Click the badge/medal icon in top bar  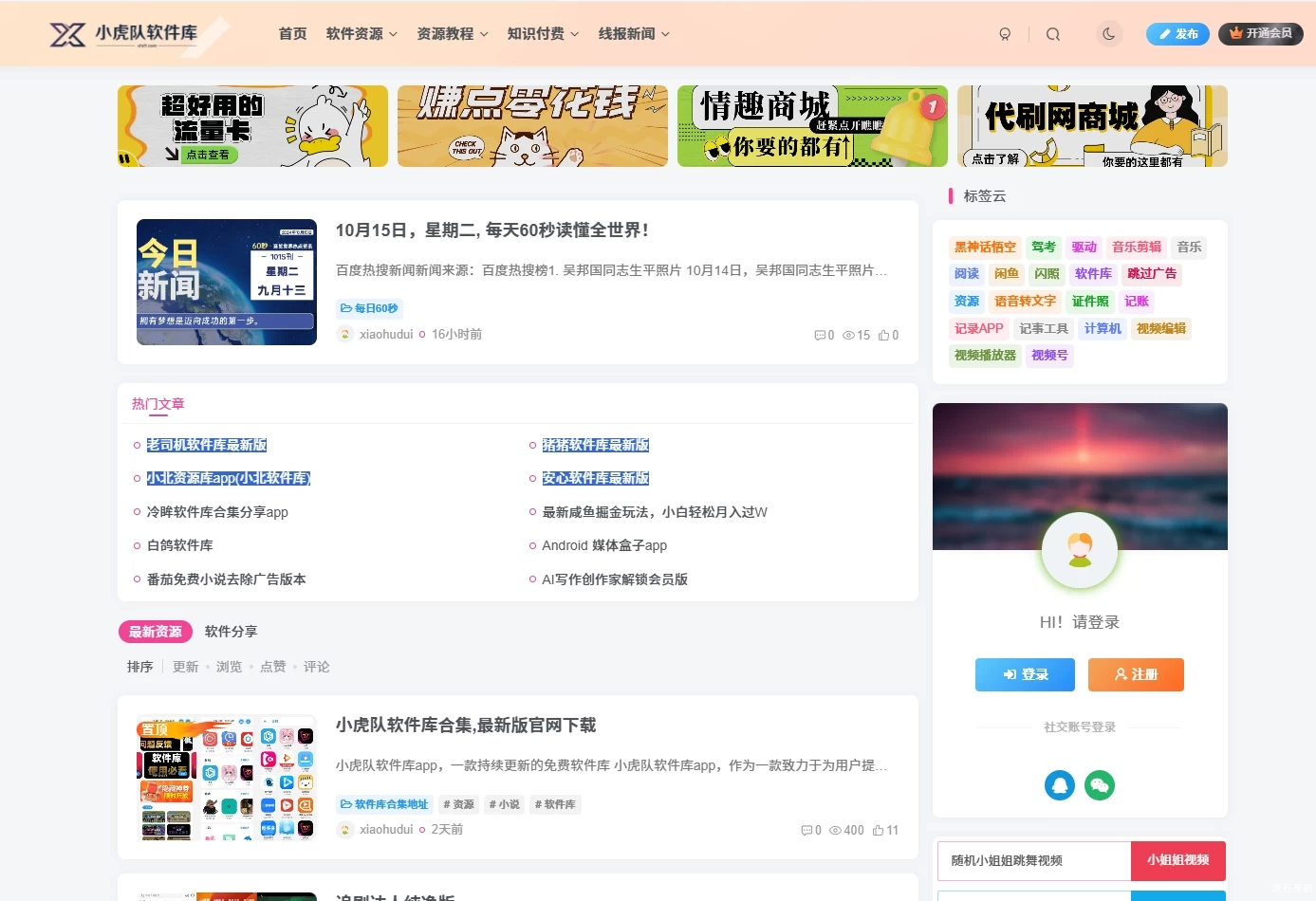(x=1005, y=33)
